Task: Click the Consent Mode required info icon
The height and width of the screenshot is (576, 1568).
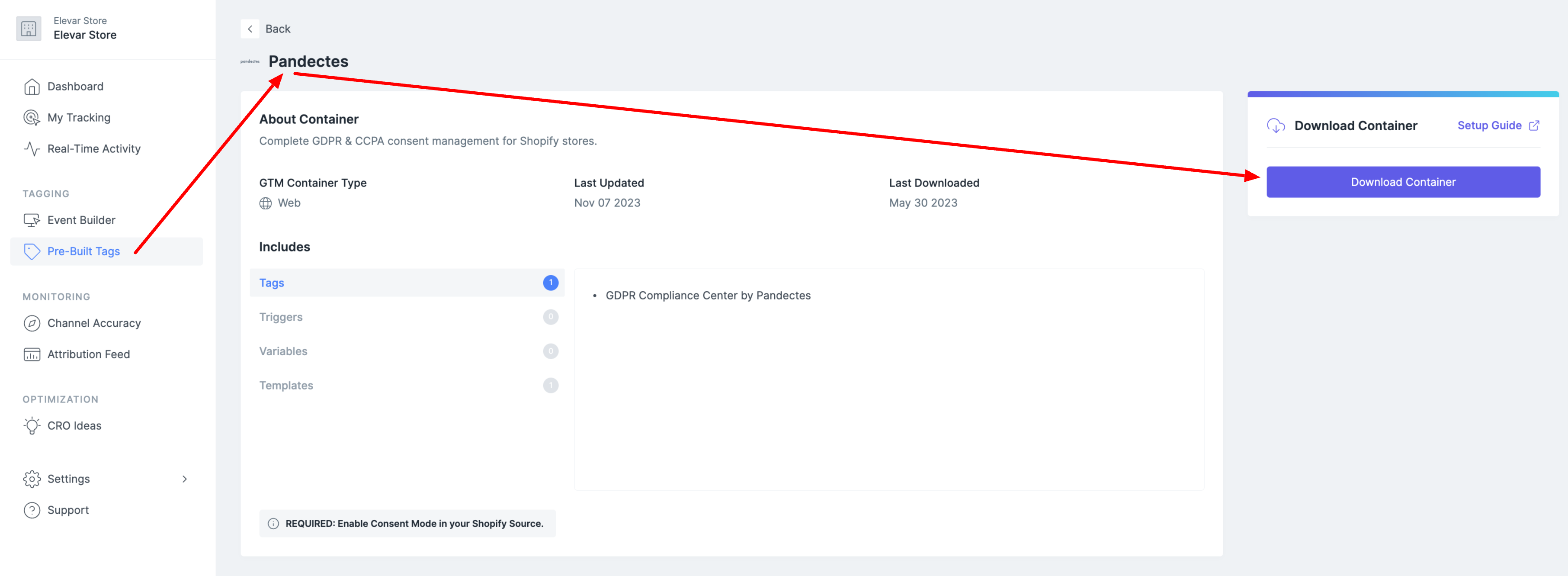Action: [x=273, y=524]
